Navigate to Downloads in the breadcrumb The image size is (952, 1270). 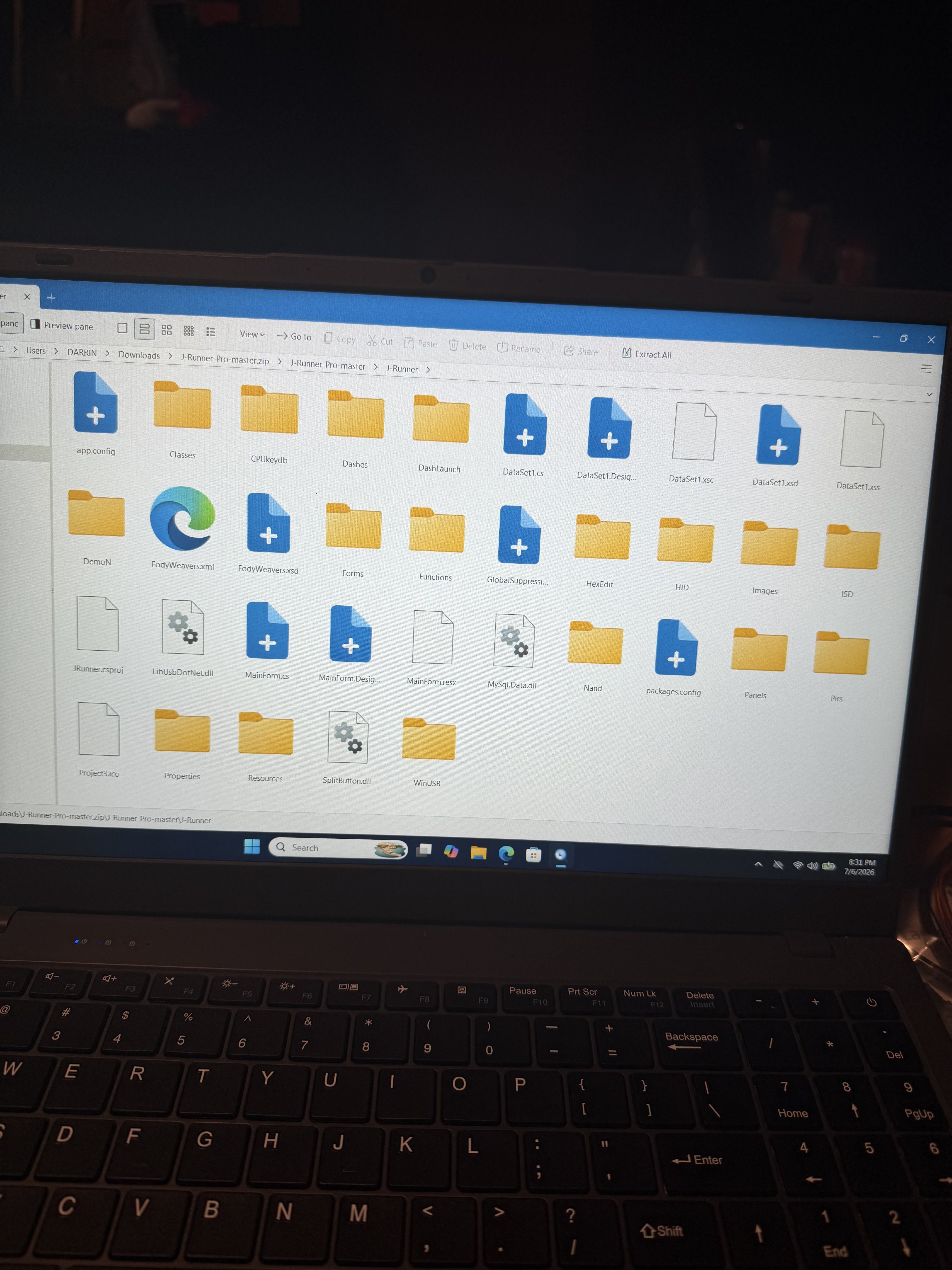pyautogui.click(x=139, y=355)
